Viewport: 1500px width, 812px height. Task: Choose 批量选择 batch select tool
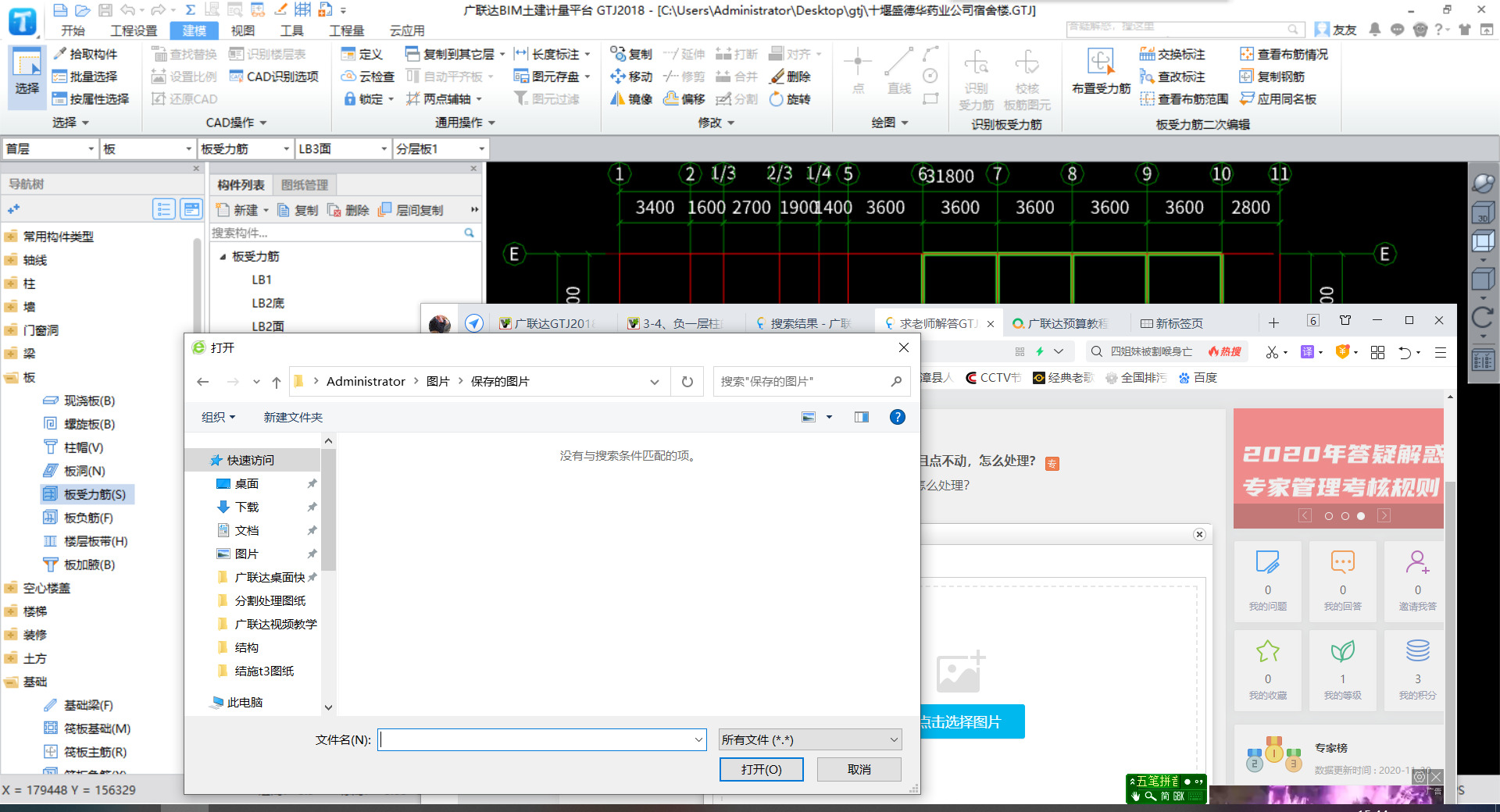(x=85, y=77)
